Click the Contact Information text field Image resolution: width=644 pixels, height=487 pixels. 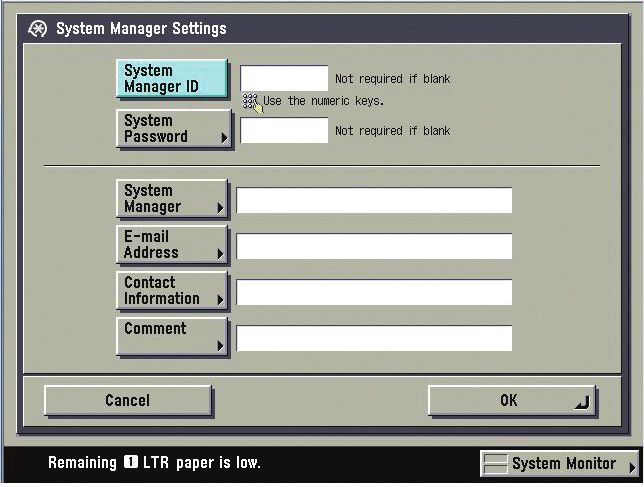point(374,292)
